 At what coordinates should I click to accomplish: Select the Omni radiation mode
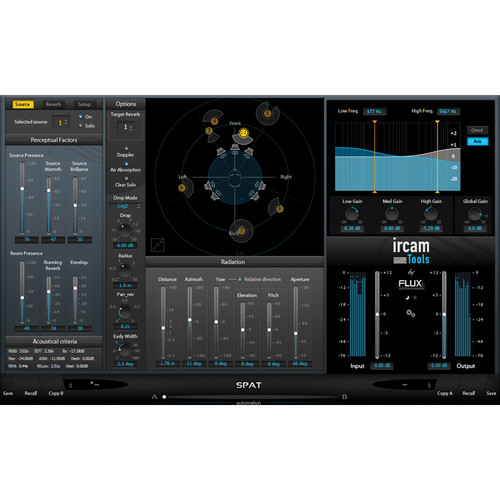pyautogui.click(x=477, y=130)
